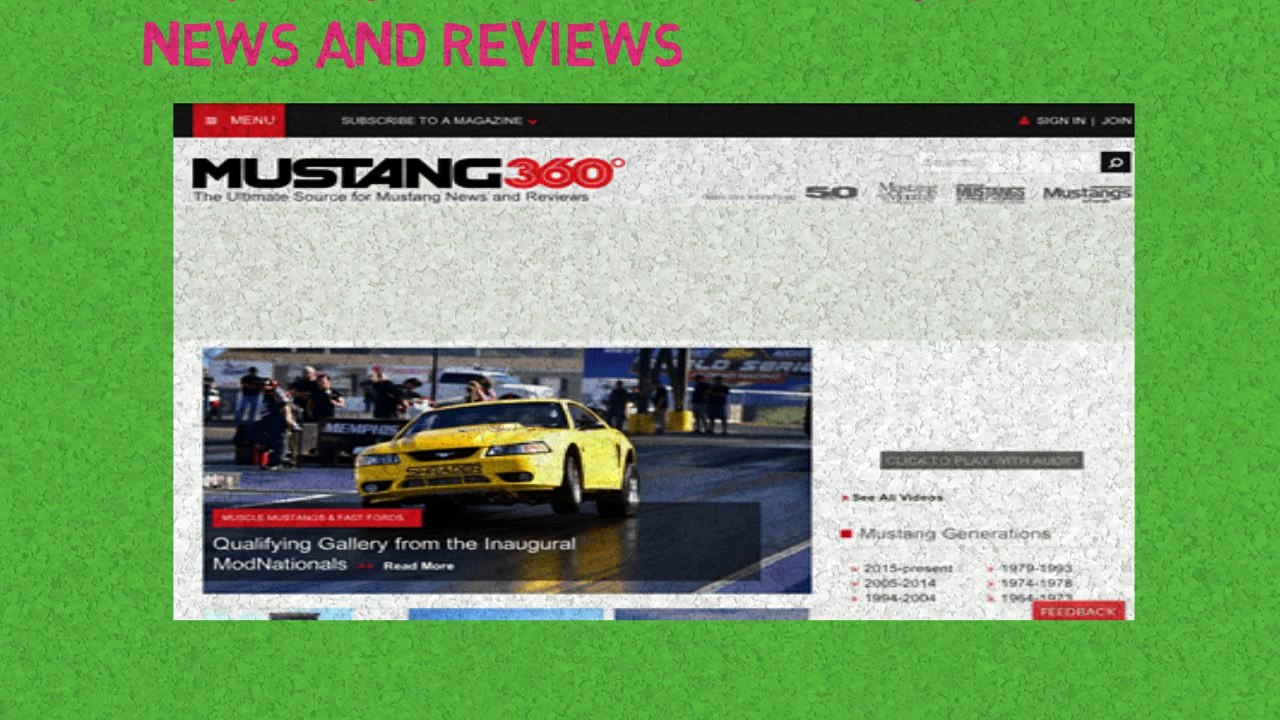Open the red FEEDBACK button

(1078, 611)
